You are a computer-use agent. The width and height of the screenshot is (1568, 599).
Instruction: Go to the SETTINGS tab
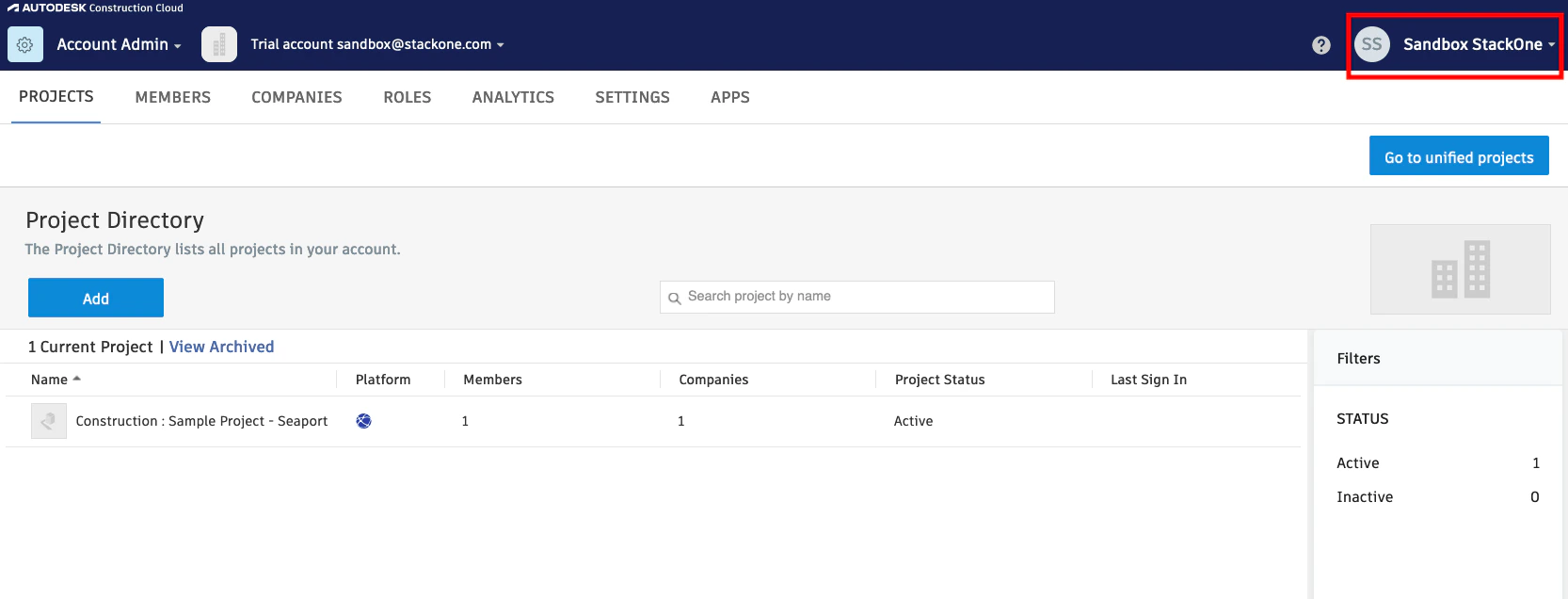[632, 97]
